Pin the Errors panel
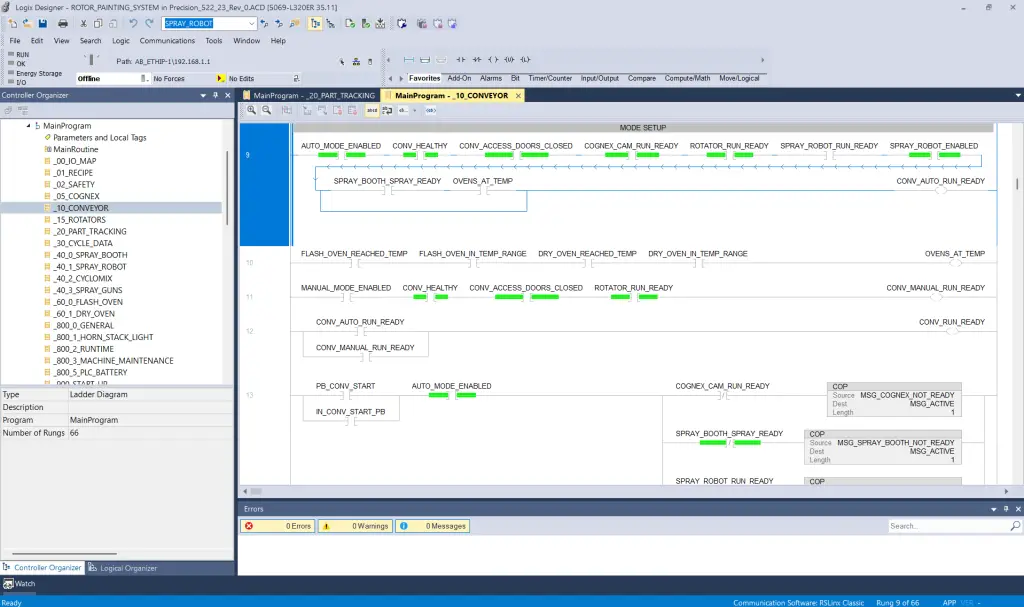 tap(1006, 509)
